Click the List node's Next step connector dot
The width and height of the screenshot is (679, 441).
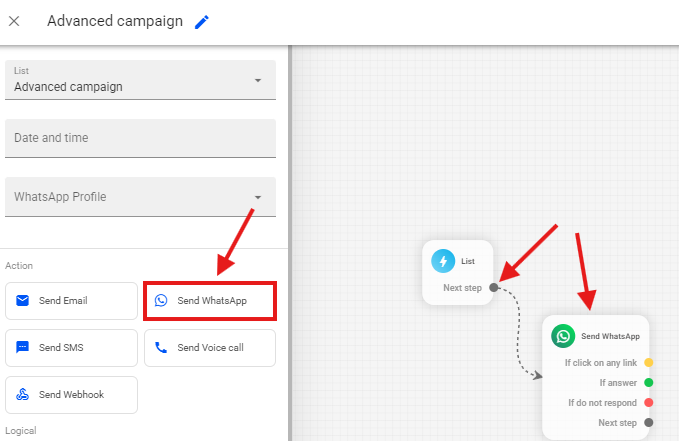(x=493, y=288)
